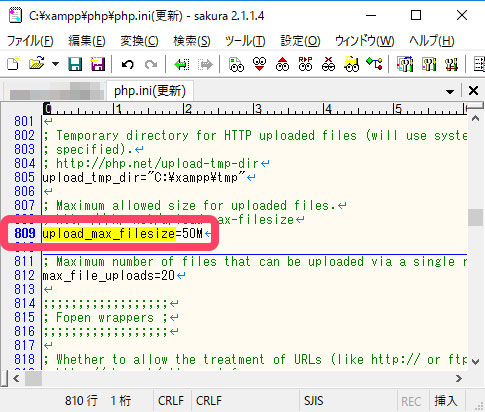Open the ウィンドウ(W) menu
Image resolution: width=485 pixels, height=412 pixels.
(365, 41)
